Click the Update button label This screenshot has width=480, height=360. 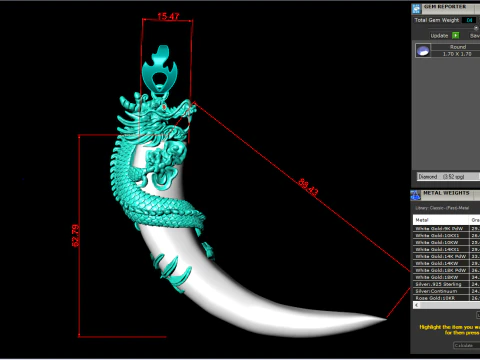tap(439, 36)
